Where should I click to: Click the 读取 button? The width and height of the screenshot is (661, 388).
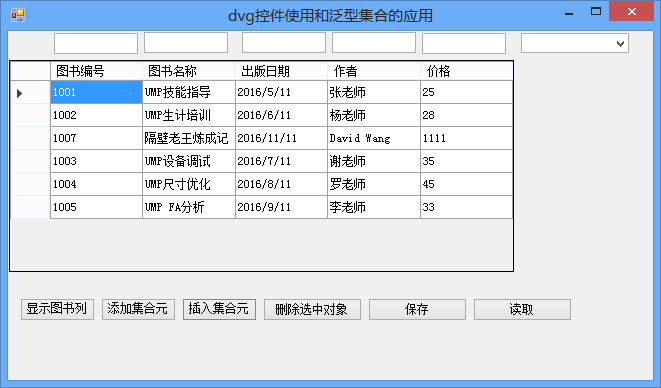click(x=522, y=309)
